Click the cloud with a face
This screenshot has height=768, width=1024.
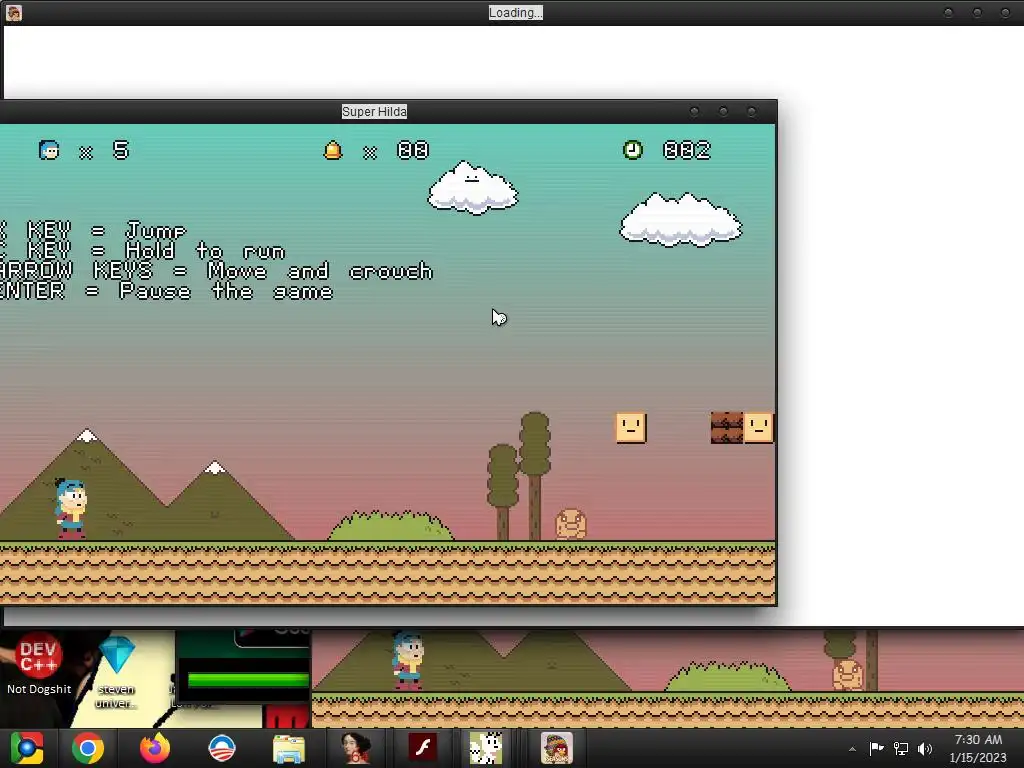pyautogui.click(x=473, y=188)
